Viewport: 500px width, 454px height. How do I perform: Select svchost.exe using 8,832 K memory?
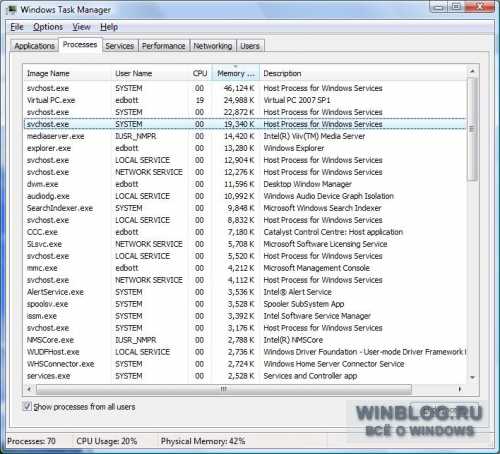(245, 220)
